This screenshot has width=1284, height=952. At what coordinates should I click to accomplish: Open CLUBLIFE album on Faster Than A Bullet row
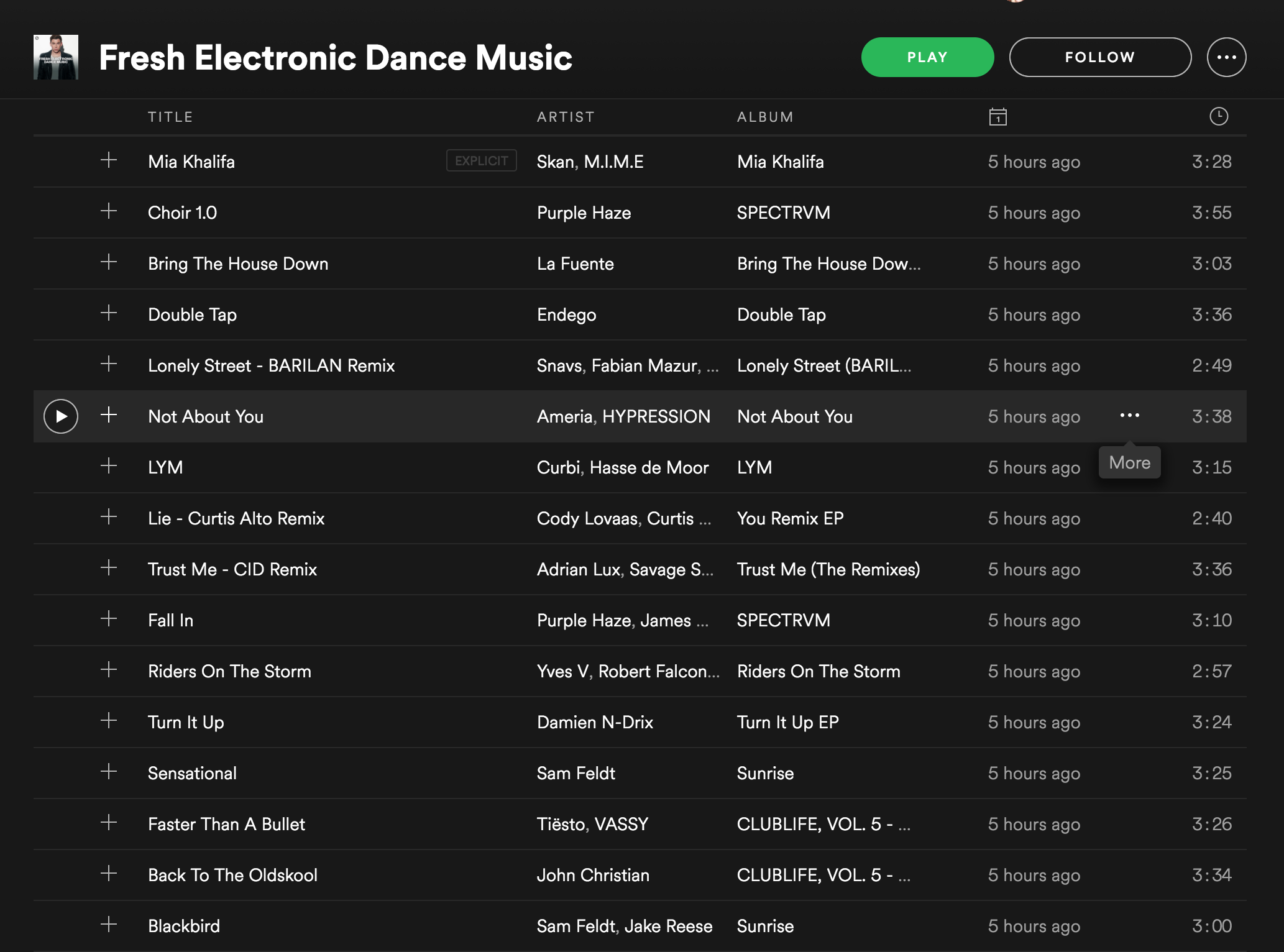pyautogui.click(x=823, y=825)
